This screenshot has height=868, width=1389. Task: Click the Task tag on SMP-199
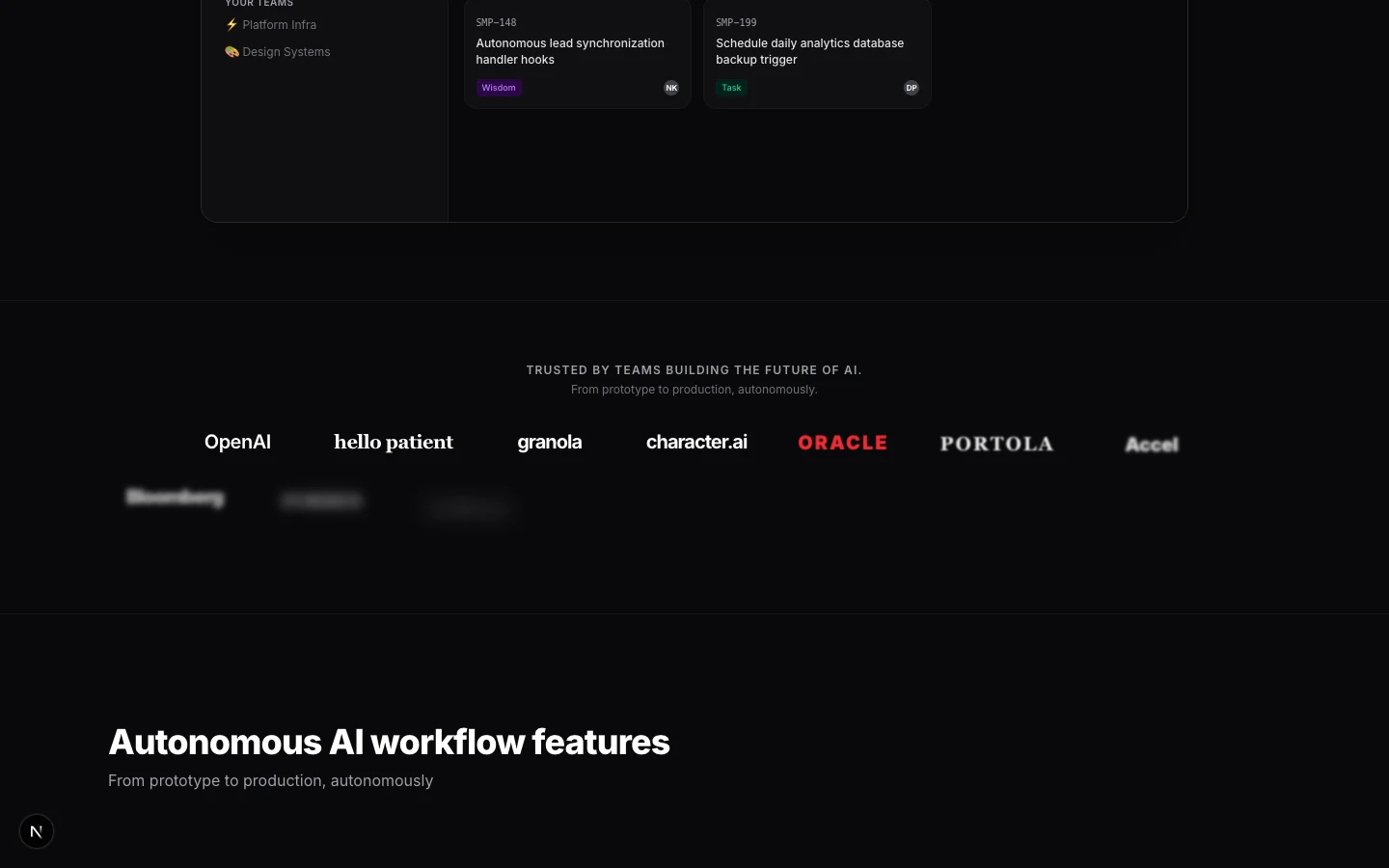731,88
